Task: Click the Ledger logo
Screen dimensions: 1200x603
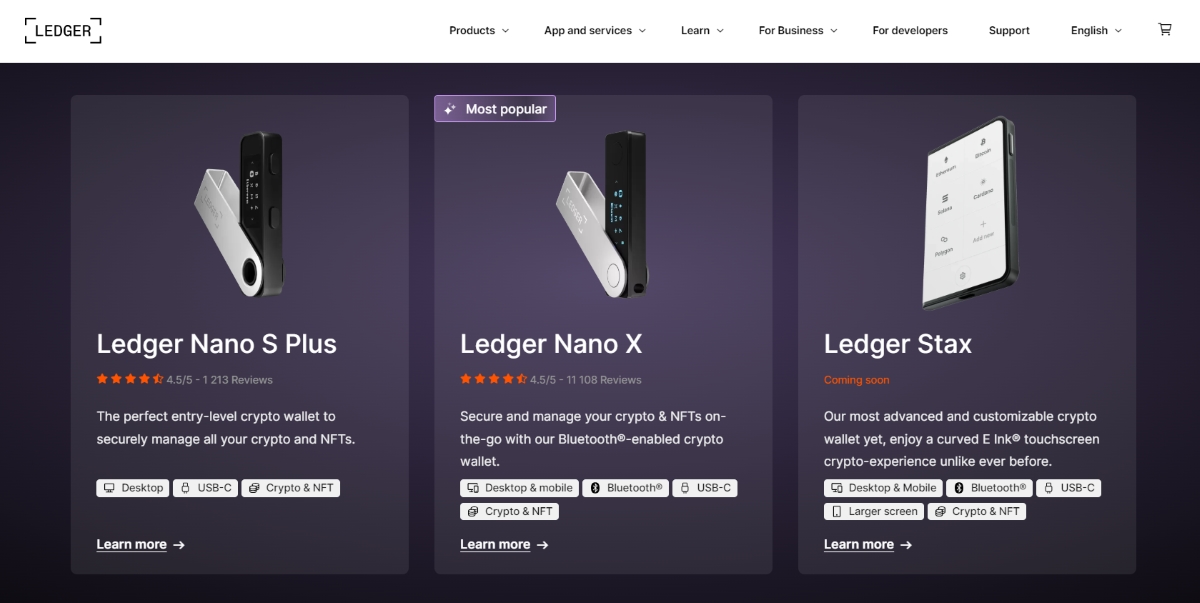Action: [62, 30]
